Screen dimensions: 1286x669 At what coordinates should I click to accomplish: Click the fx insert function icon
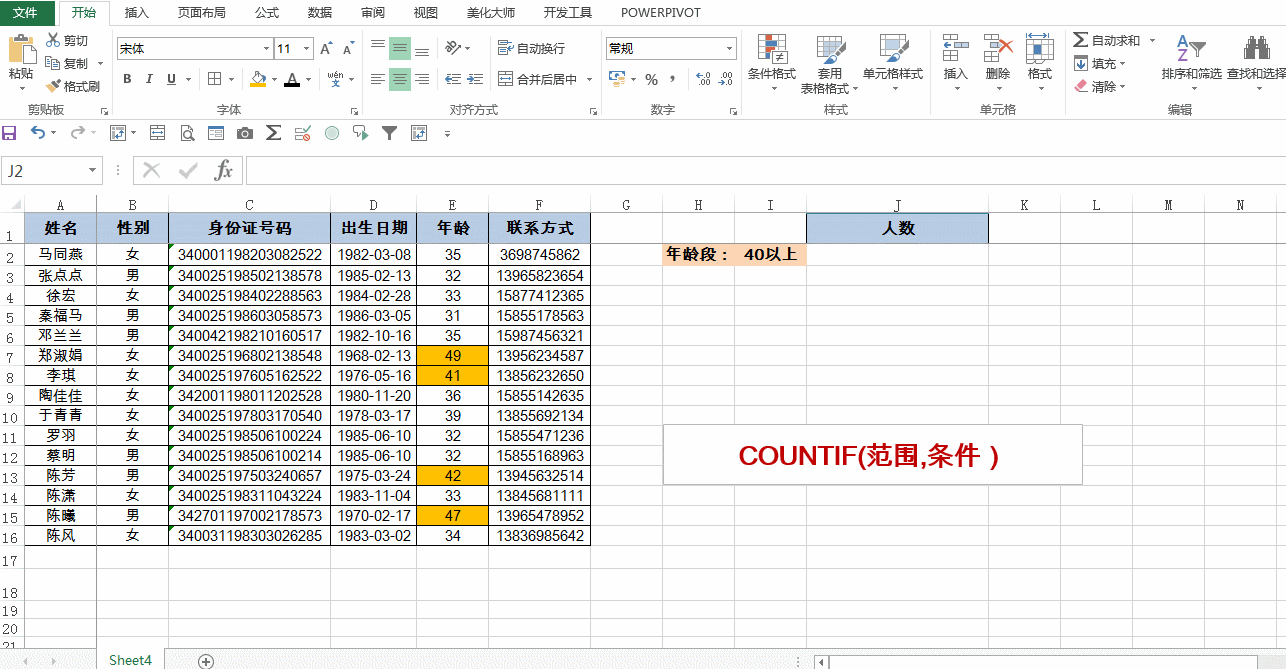[224, 170]
